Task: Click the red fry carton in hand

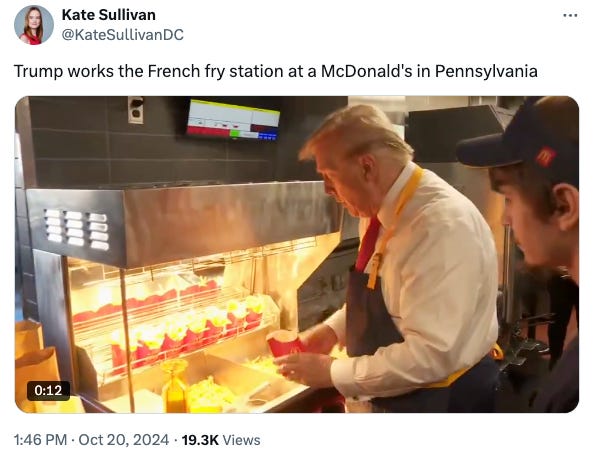Action: (284, 344)
